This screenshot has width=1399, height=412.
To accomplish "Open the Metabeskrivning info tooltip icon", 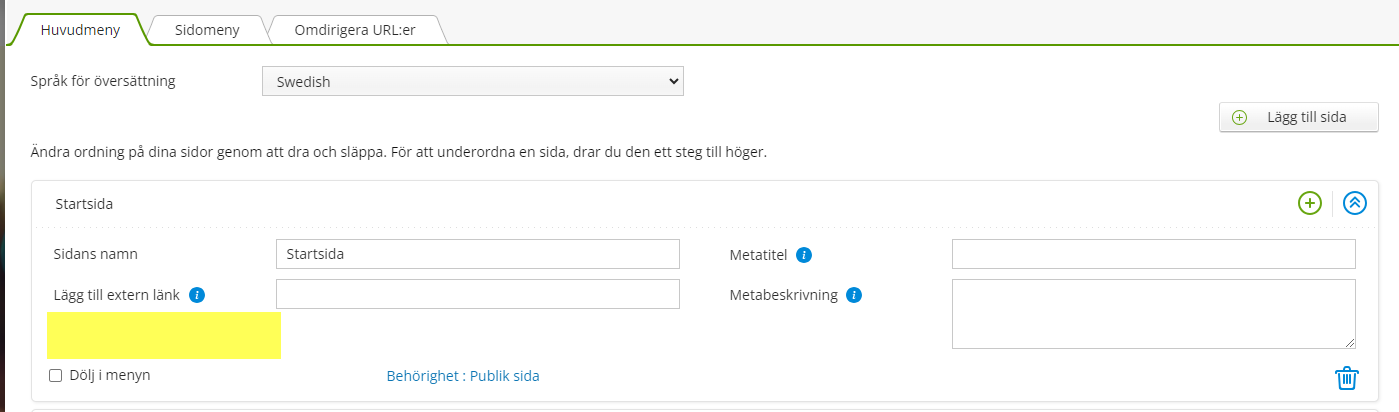I will tap(853, 295).
